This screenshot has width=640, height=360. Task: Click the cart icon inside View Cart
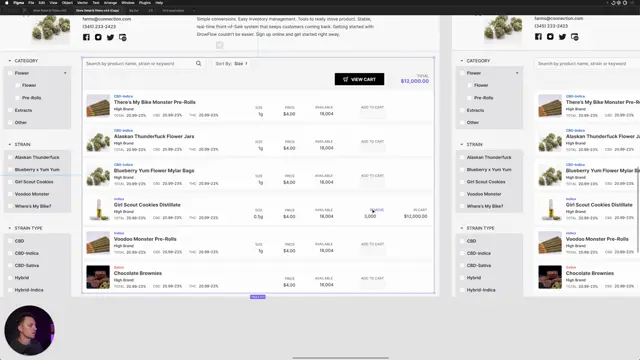[x=346, y=79]
